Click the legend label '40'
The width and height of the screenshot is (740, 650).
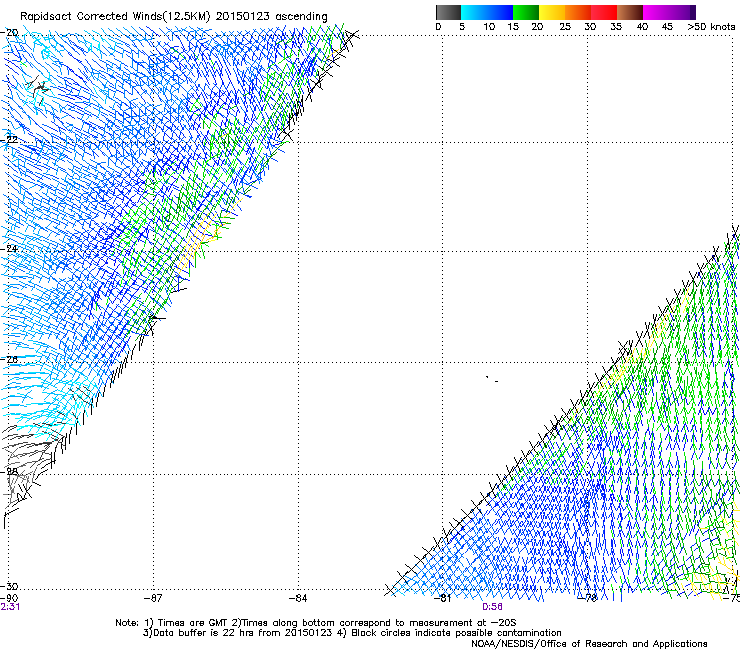click(642, 27)
